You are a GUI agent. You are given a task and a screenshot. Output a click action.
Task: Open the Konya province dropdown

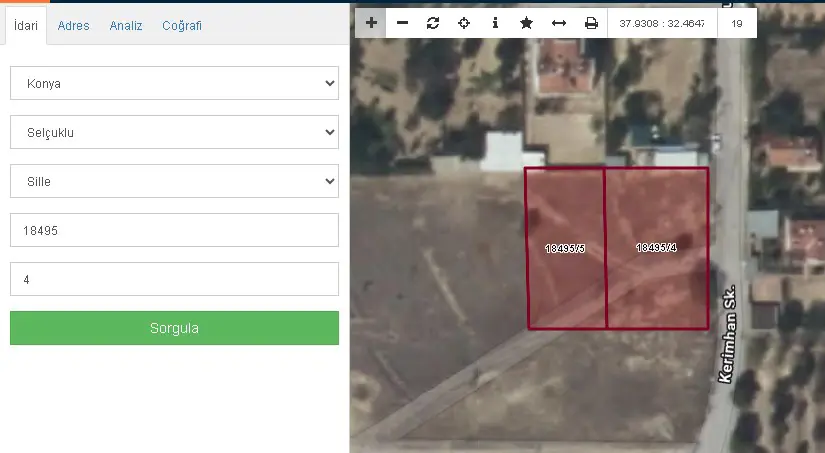(x=174, y=83)
